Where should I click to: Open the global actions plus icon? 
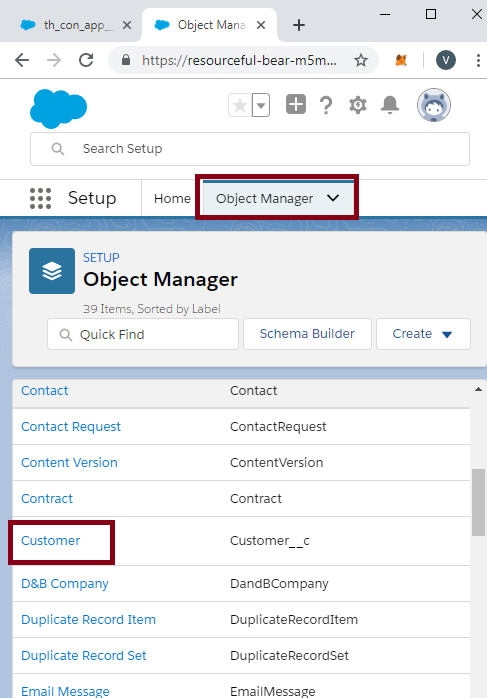(x=296, y=105)
